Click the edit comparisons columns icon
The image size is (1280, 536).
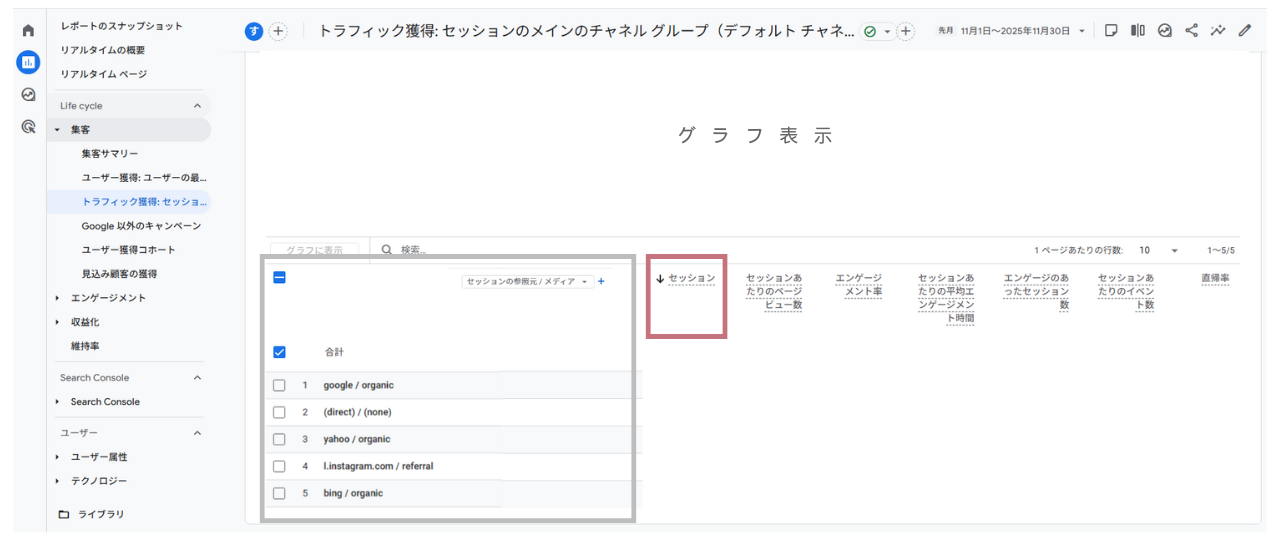click(1138, 31)
